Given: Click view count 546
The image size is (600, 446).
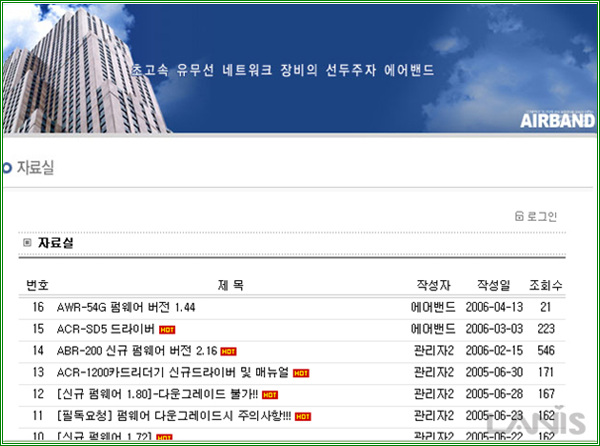Looking at the screenshot, I should click(x=546, y=351).
